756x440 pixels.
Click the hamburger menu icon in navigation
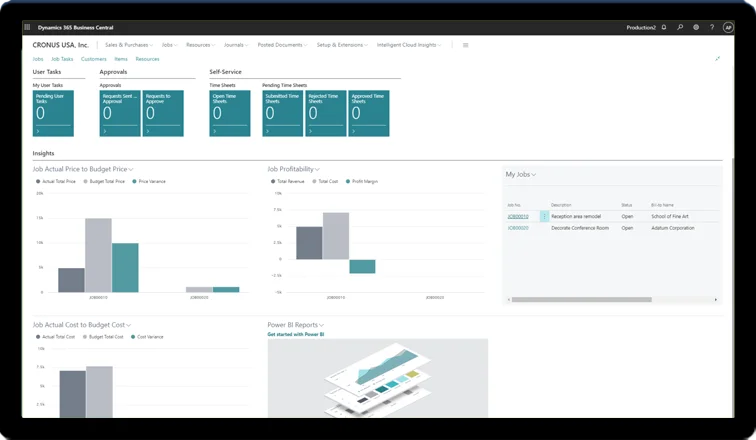pyautogui.click(x=465, y=45)
